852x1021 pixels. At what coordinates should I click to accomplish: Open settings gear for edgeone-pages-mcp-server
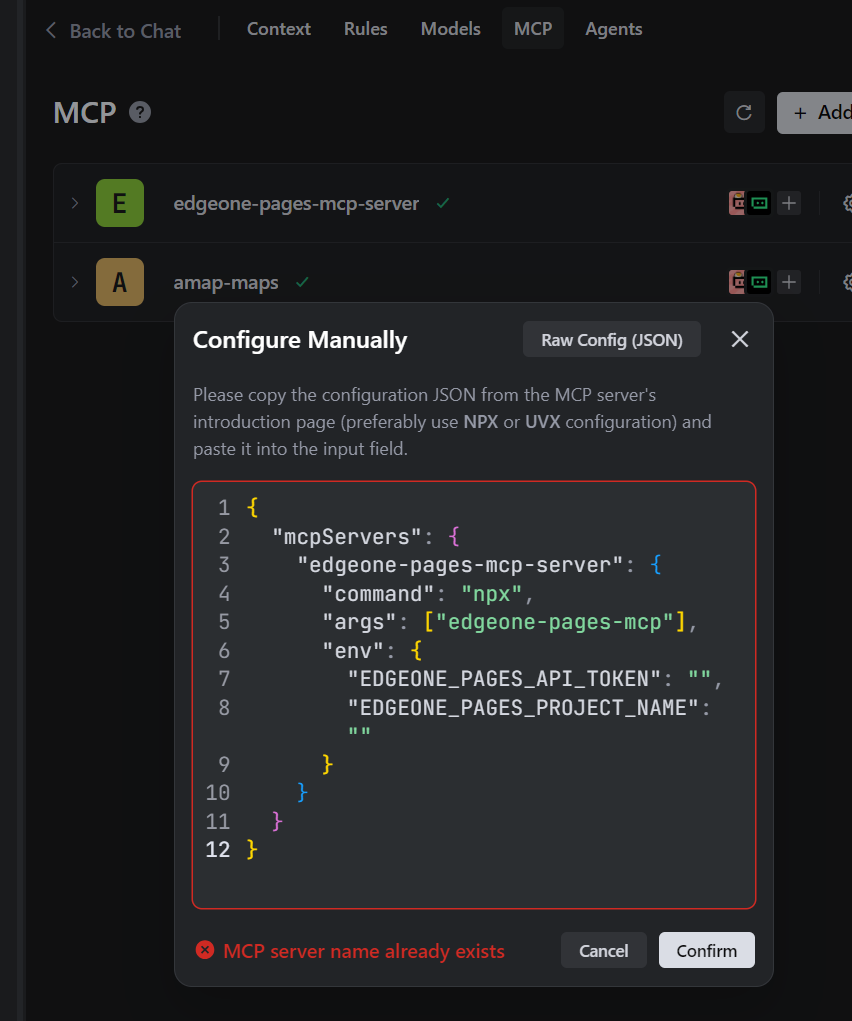(x=847, y=203)
